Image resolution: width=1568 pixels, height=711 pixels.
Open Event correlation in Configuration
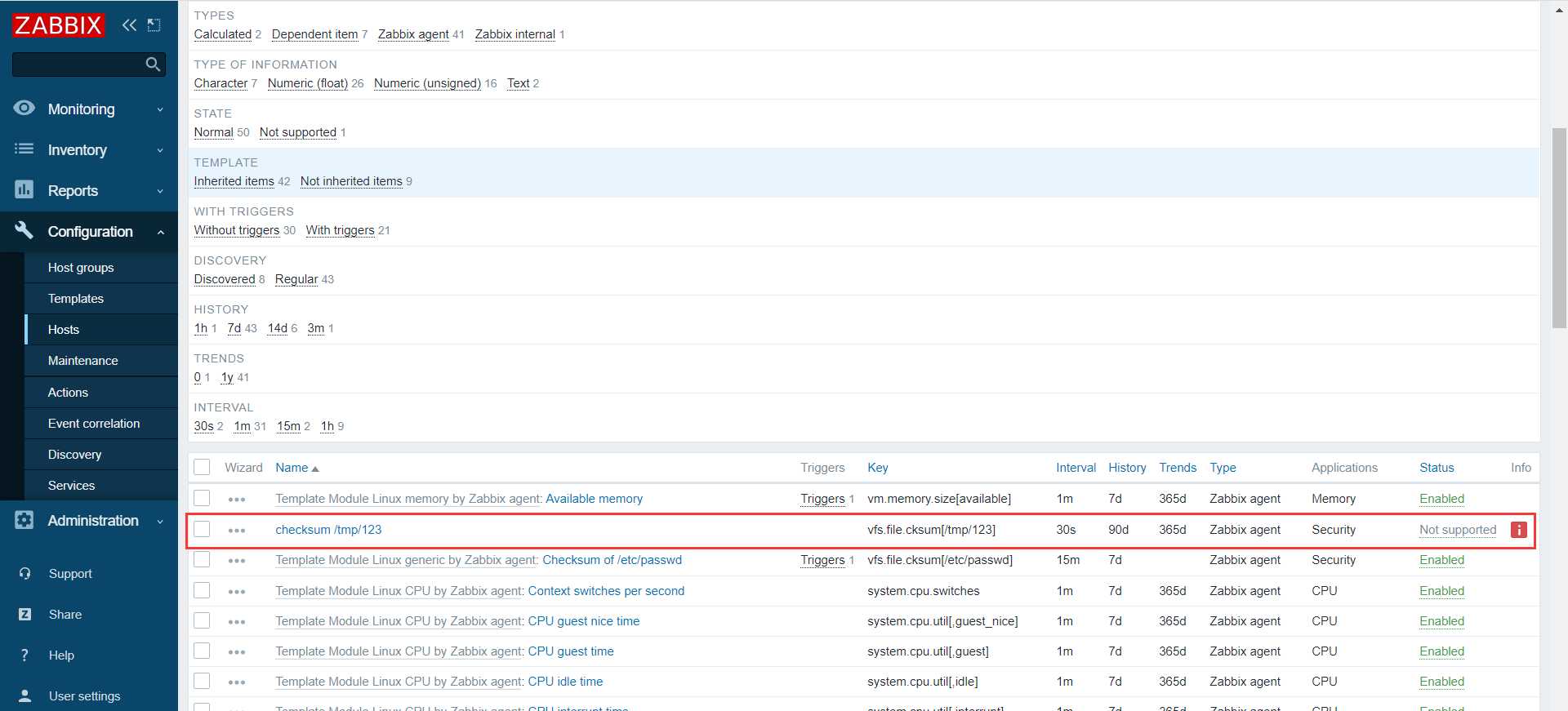[x=94, y=423]
